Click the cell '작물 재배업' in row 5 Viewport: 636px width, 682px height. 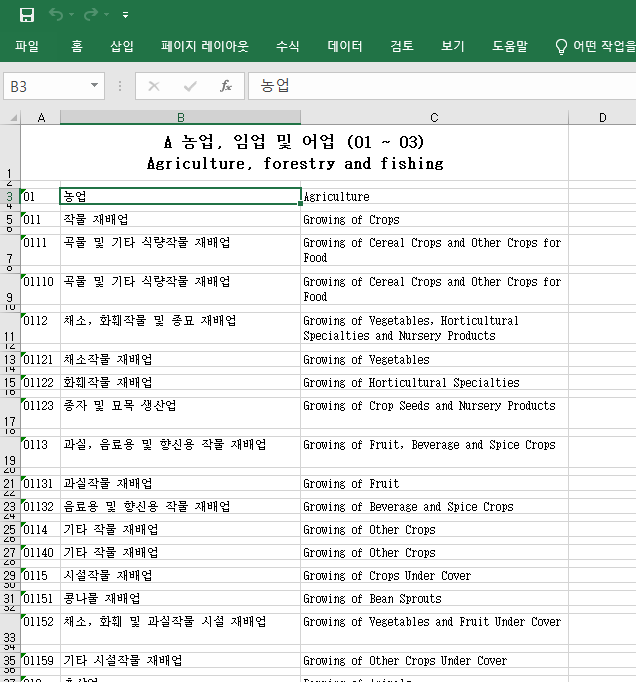click(181, 219)
